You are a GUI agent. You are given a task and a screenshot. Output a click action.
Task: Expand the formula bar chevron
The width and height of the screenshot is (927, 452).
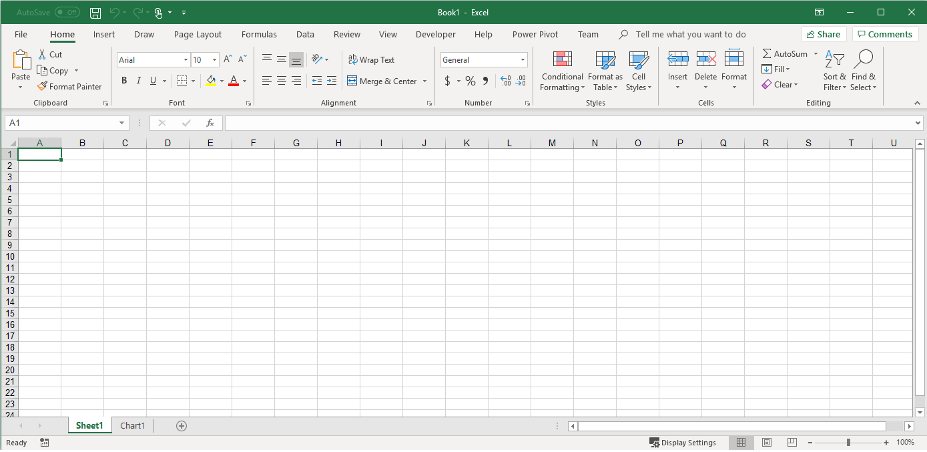tap(918, 123)
